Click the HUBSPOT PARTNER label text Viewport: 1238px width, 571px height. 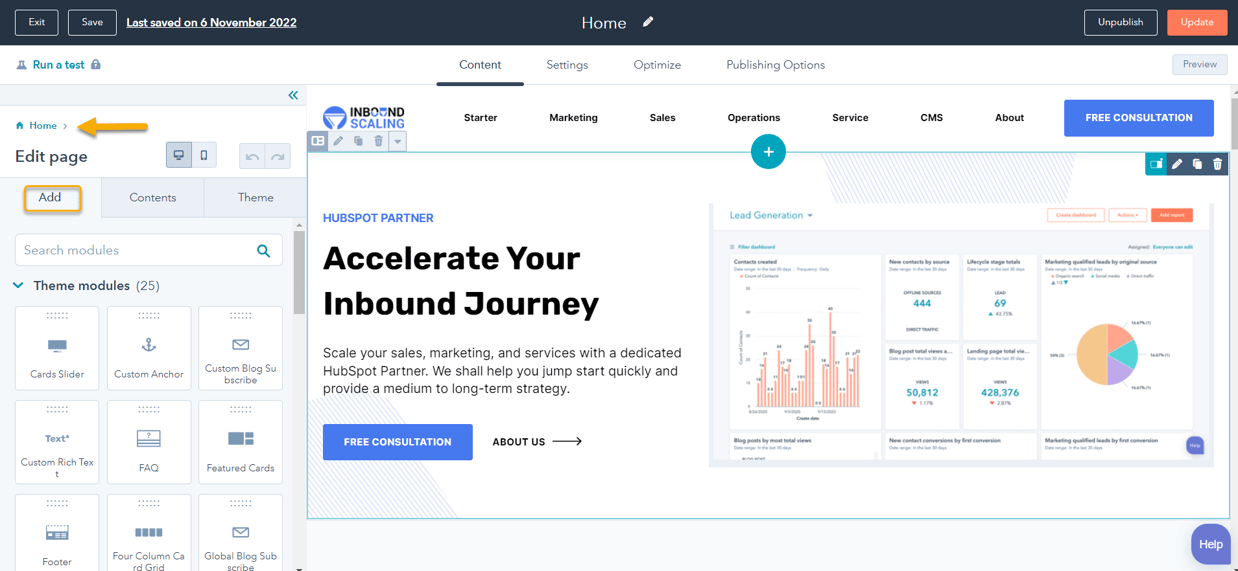(378, 218)
